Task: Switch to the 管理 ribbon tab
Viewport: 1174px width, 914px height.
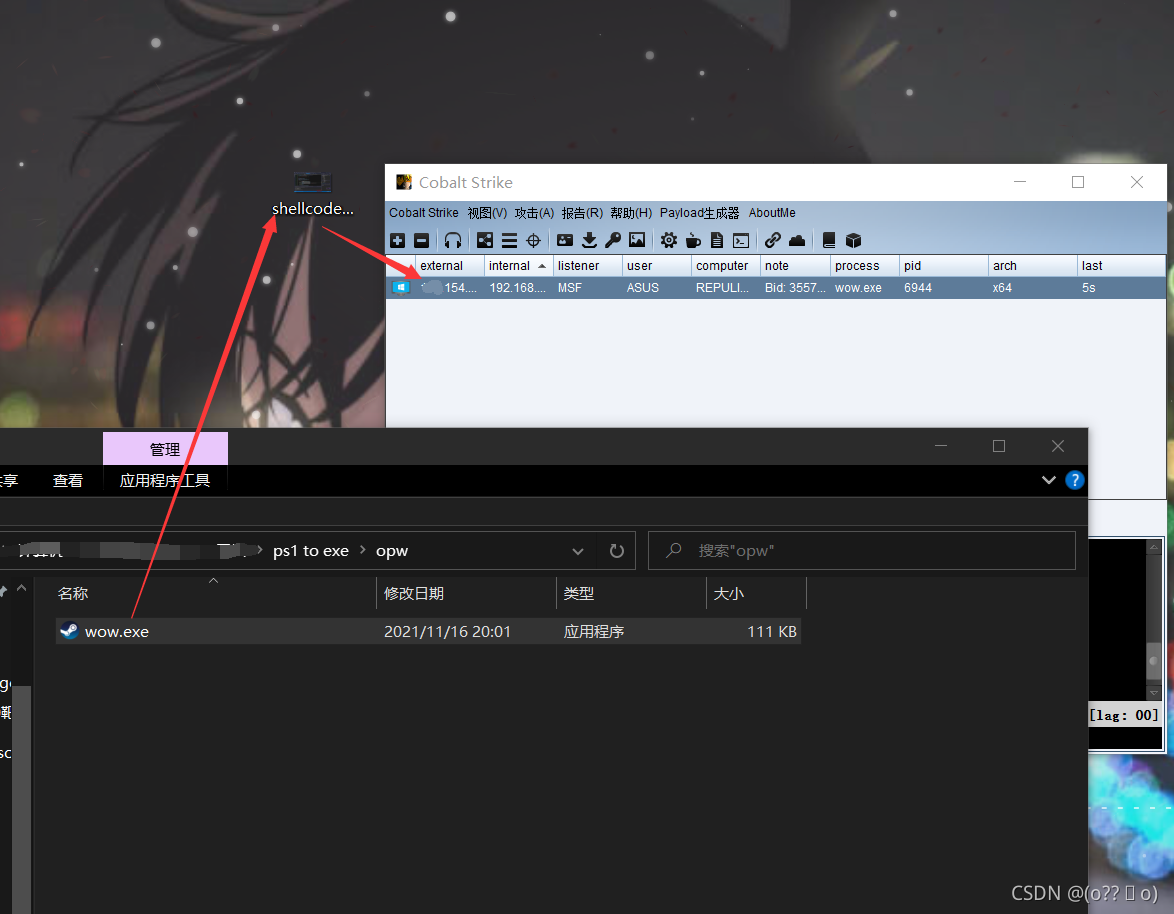Action: pos(165,449)
